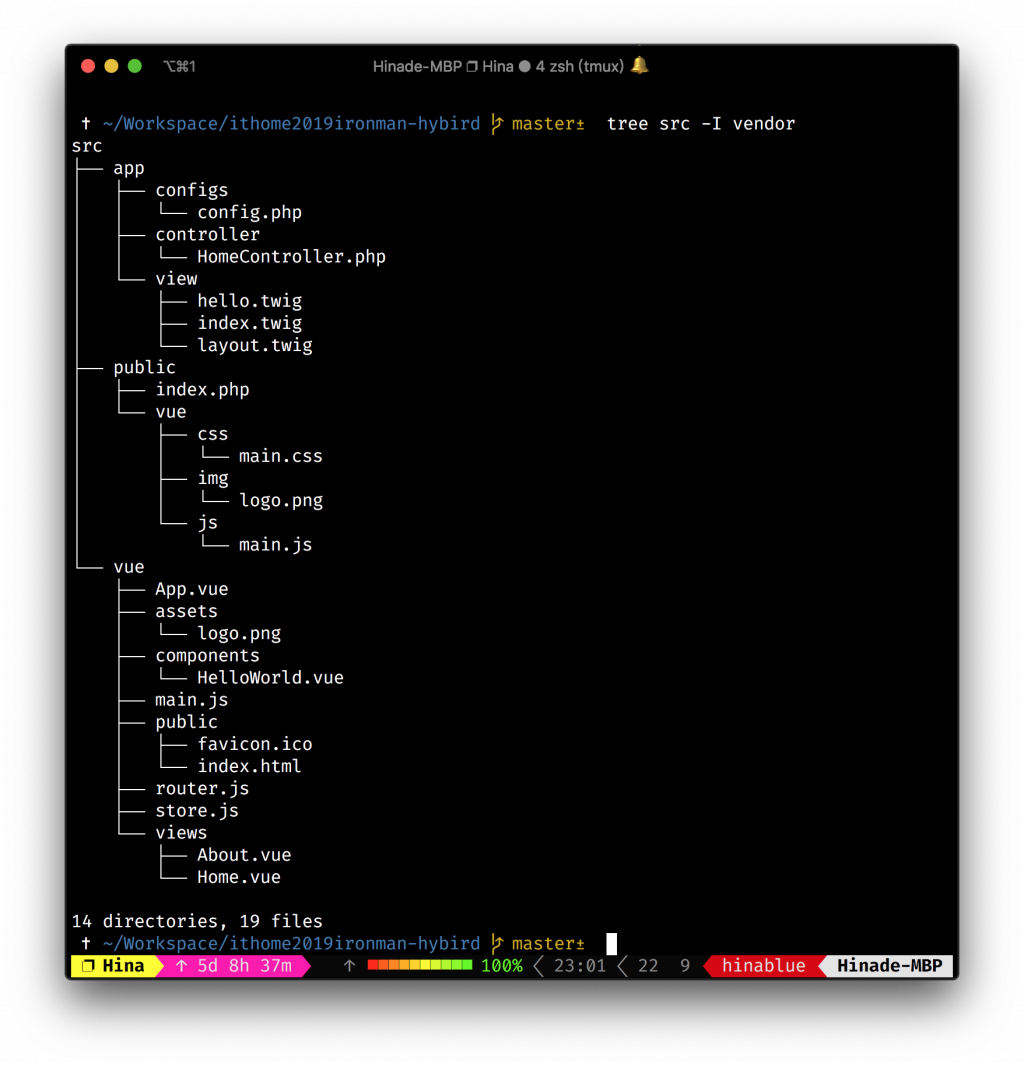Click 'store.js' file entry

[x=197, y=810]
